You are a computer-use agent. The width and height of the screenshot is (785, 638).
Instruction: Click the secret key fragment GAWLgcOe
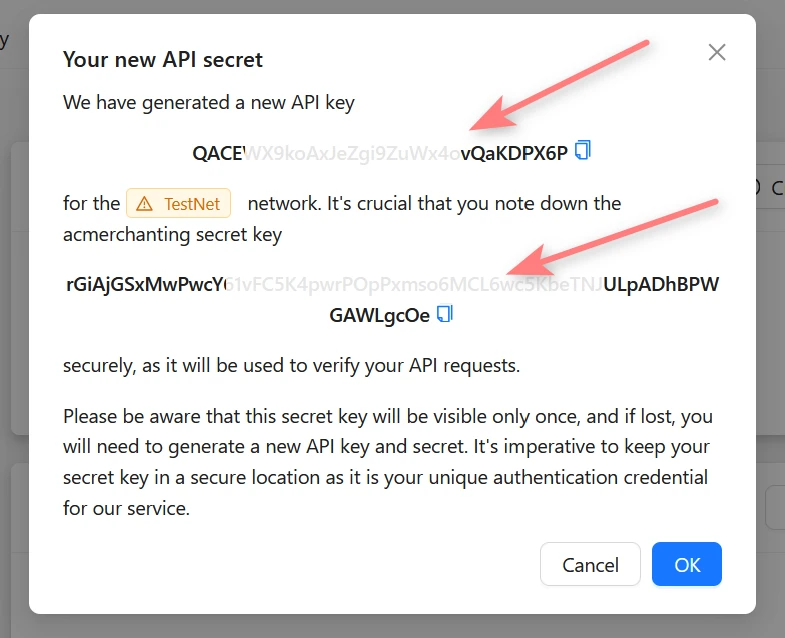(379, 315)
